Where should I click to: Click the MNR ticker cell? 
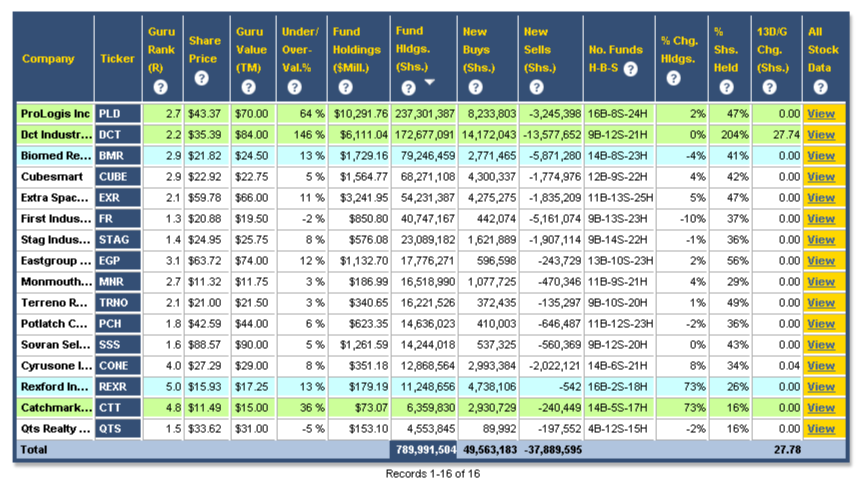tap(118, 282)
